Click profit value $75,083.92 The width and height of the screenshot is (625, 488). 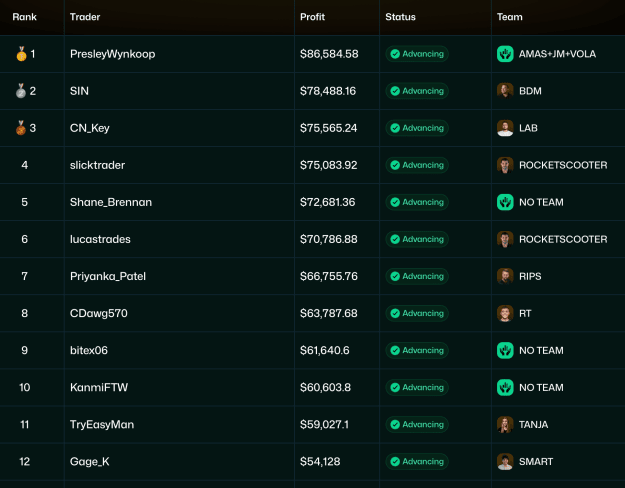(x=329, y=165)
